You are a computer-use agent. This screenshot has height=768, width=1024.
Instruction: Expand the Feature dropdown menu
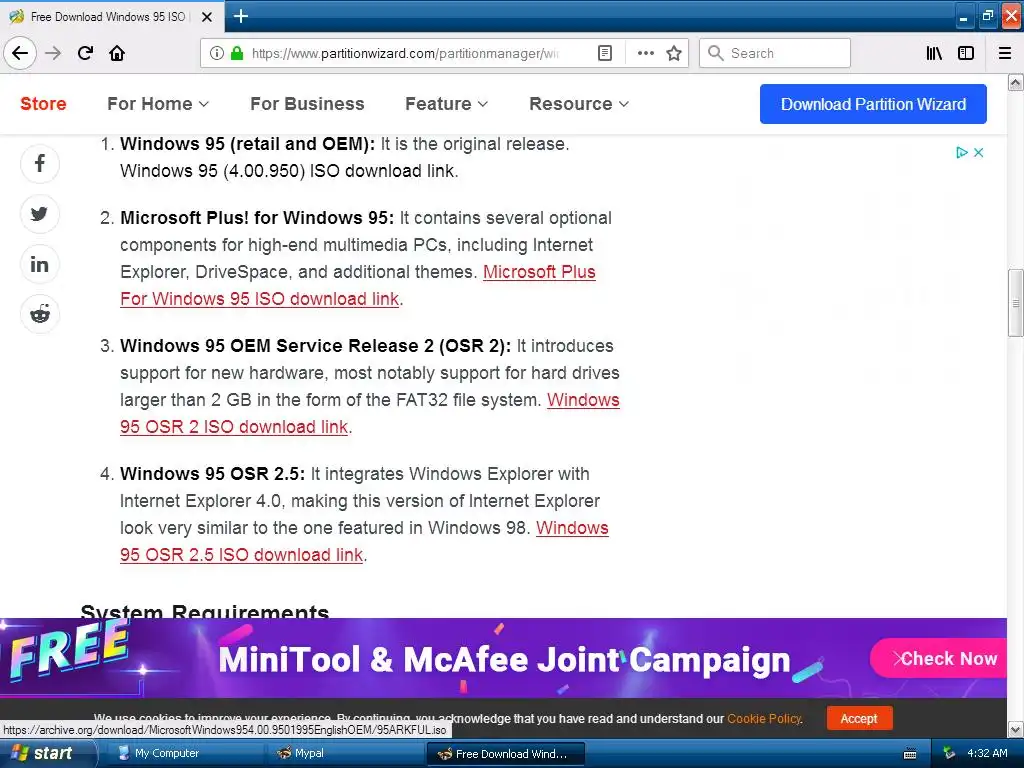[x=447, y=104]
